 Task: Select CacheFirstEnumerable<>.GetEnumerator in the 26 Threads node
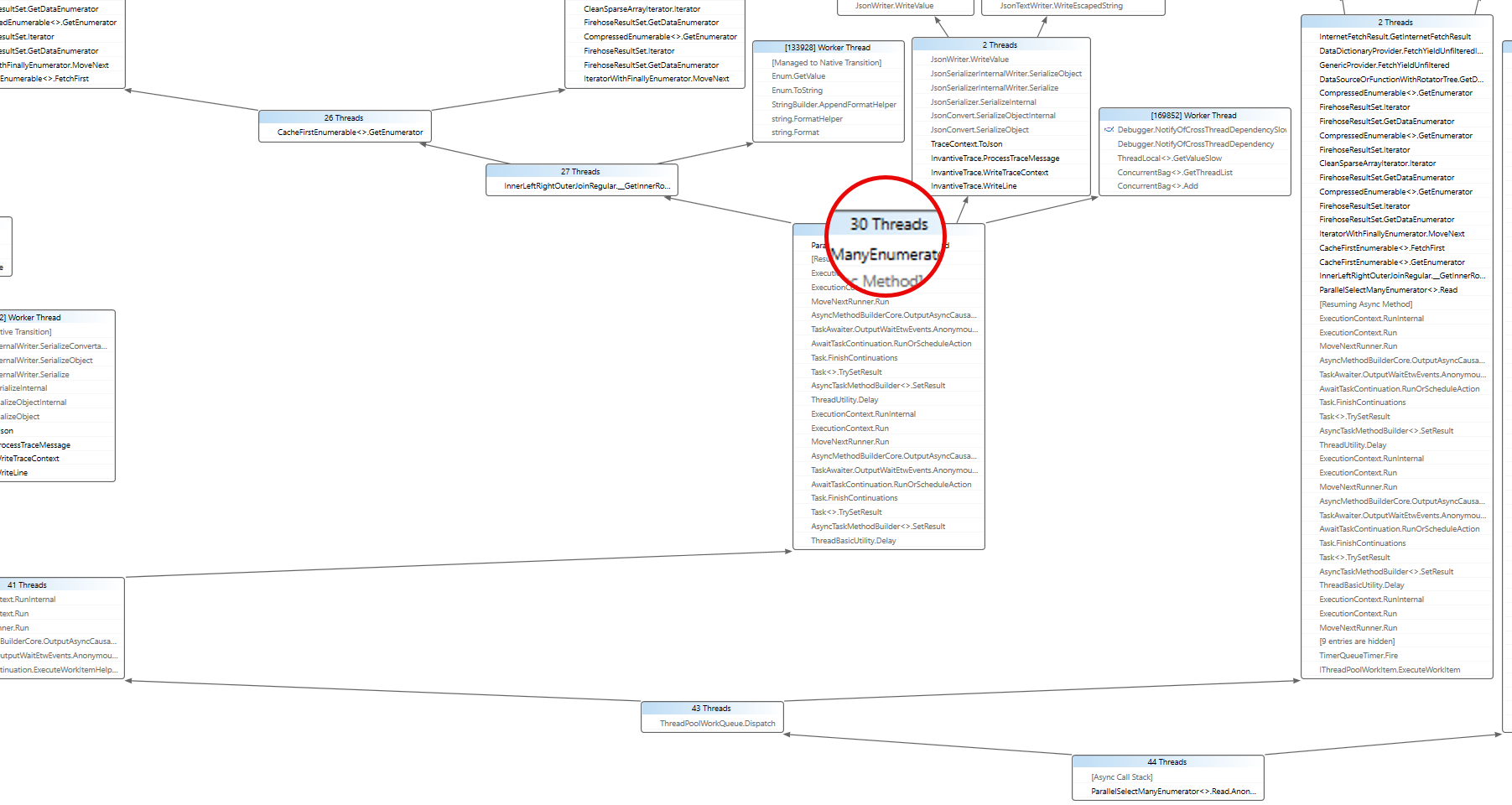(350, 132)
